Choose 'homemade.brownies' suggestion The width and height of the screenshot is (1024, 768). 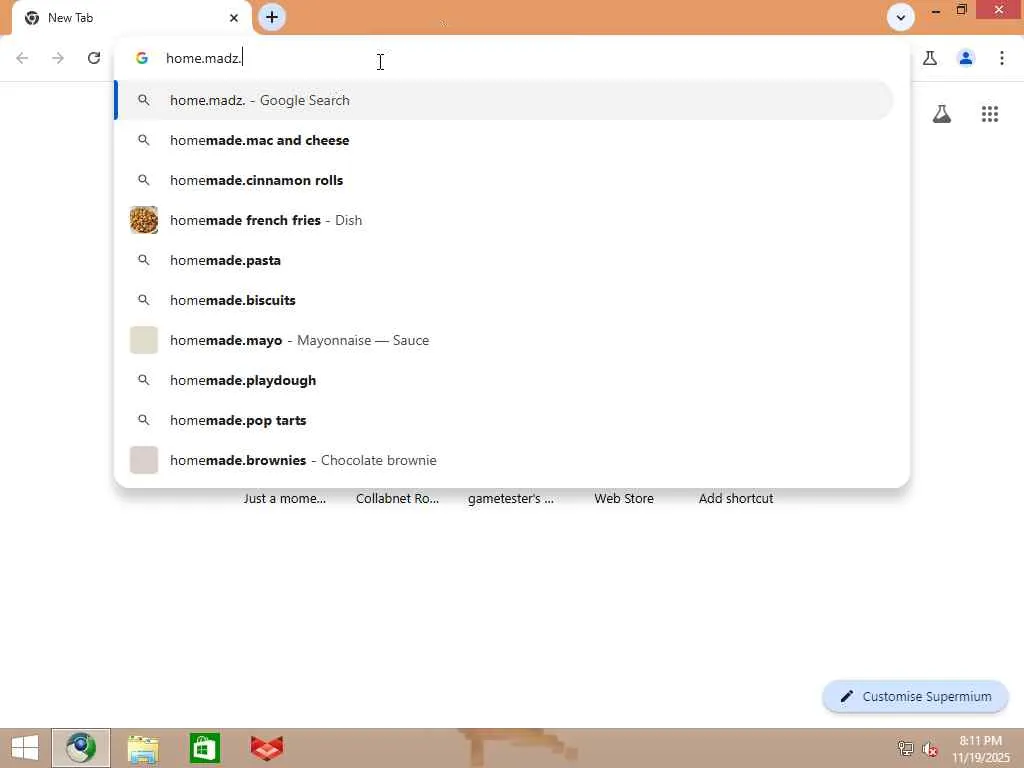pos(504,460)
